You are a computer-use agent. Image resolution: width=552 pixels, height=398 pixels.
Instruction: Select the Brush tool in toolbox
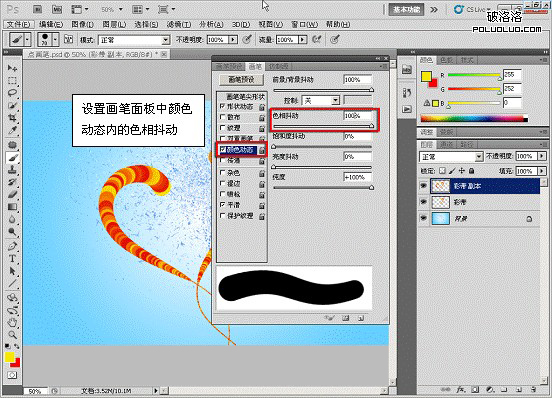(x=12, y=157)
